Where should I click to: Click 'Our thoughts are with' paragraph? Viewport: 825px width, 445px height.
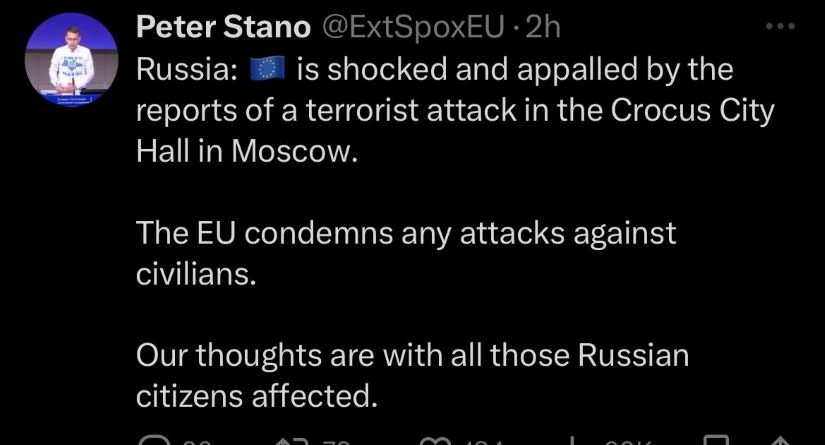point(412,355)
